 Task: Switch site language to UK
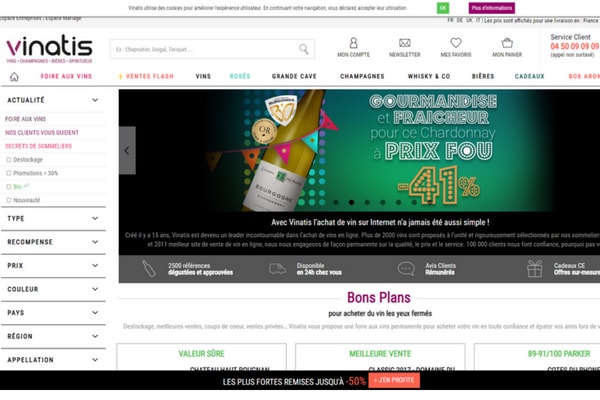469,20
